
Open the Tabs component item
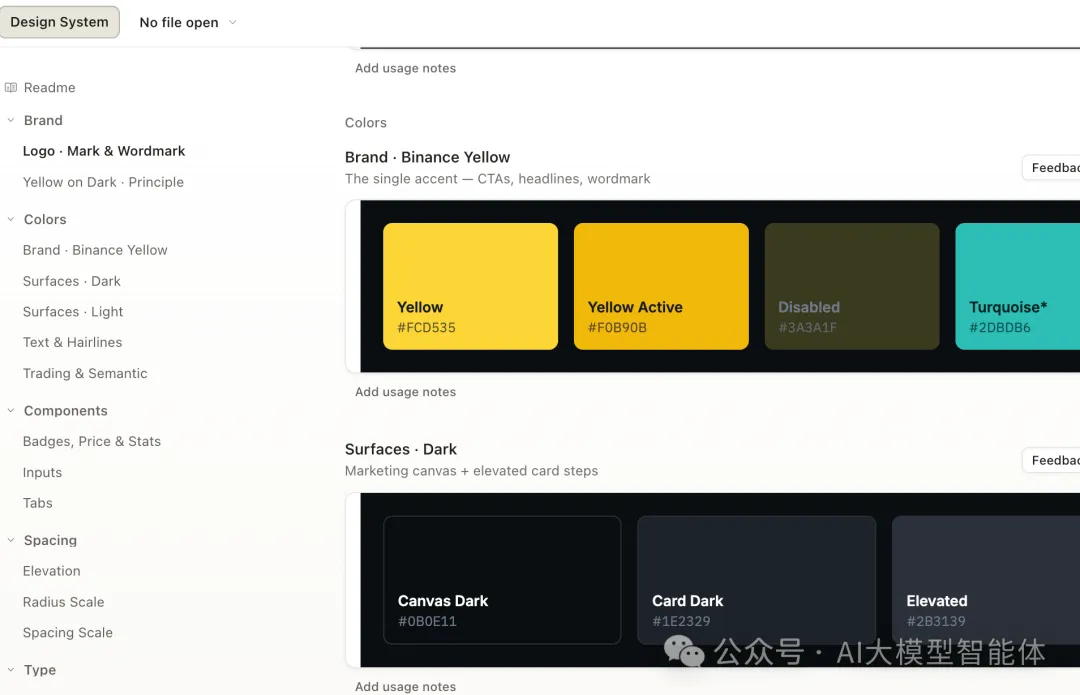click(37, 503)
